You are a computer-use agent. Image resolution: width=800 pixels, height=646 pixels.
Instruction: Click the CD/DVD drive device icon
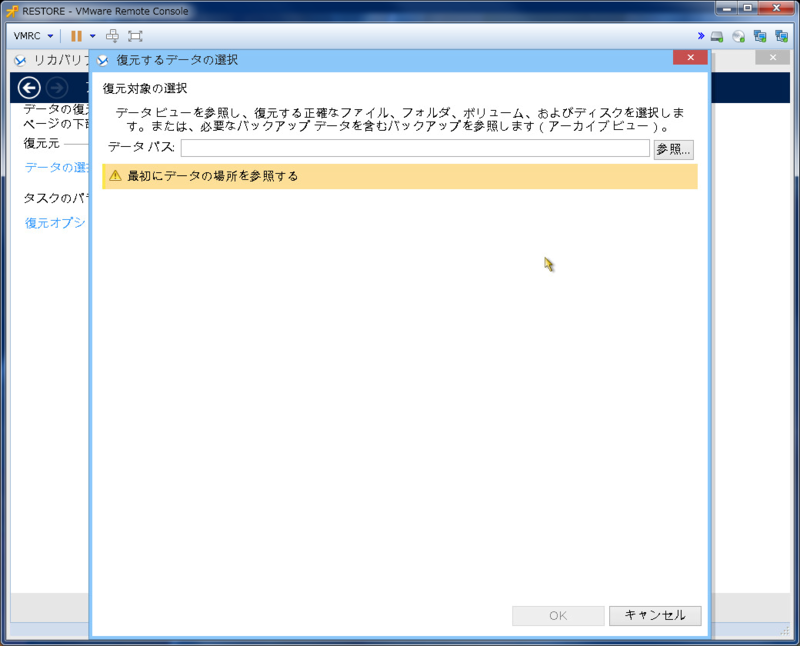(739, 37)
